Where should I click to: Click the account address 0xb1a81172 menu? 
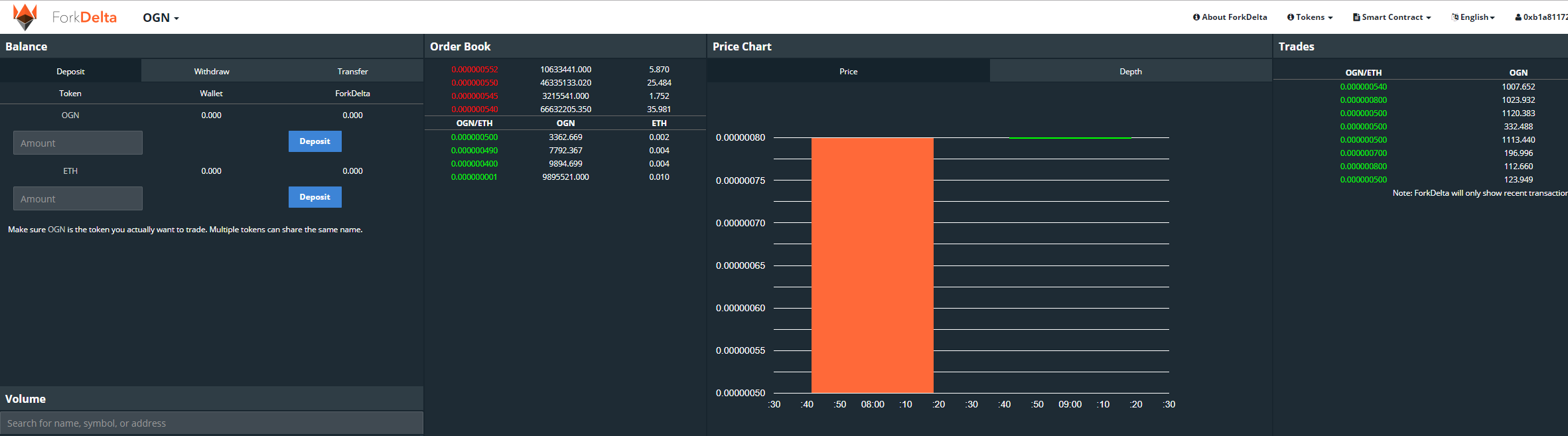[1541, 17]
